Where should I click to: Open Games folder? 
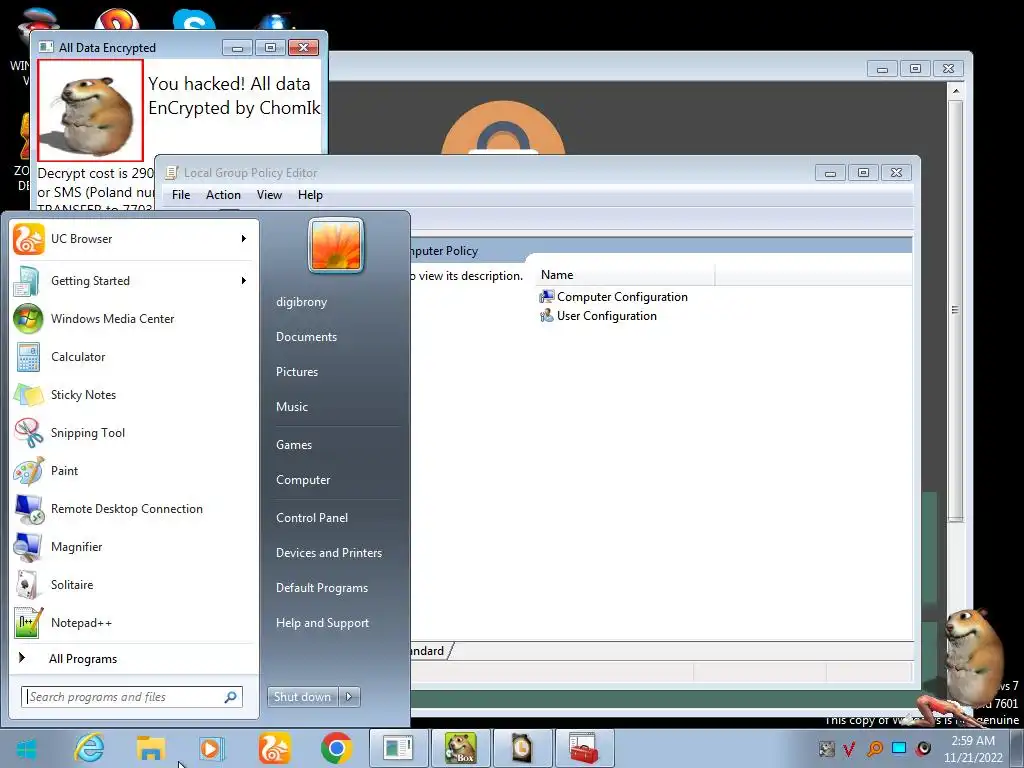pyautogui.click(x=294, y=445)
